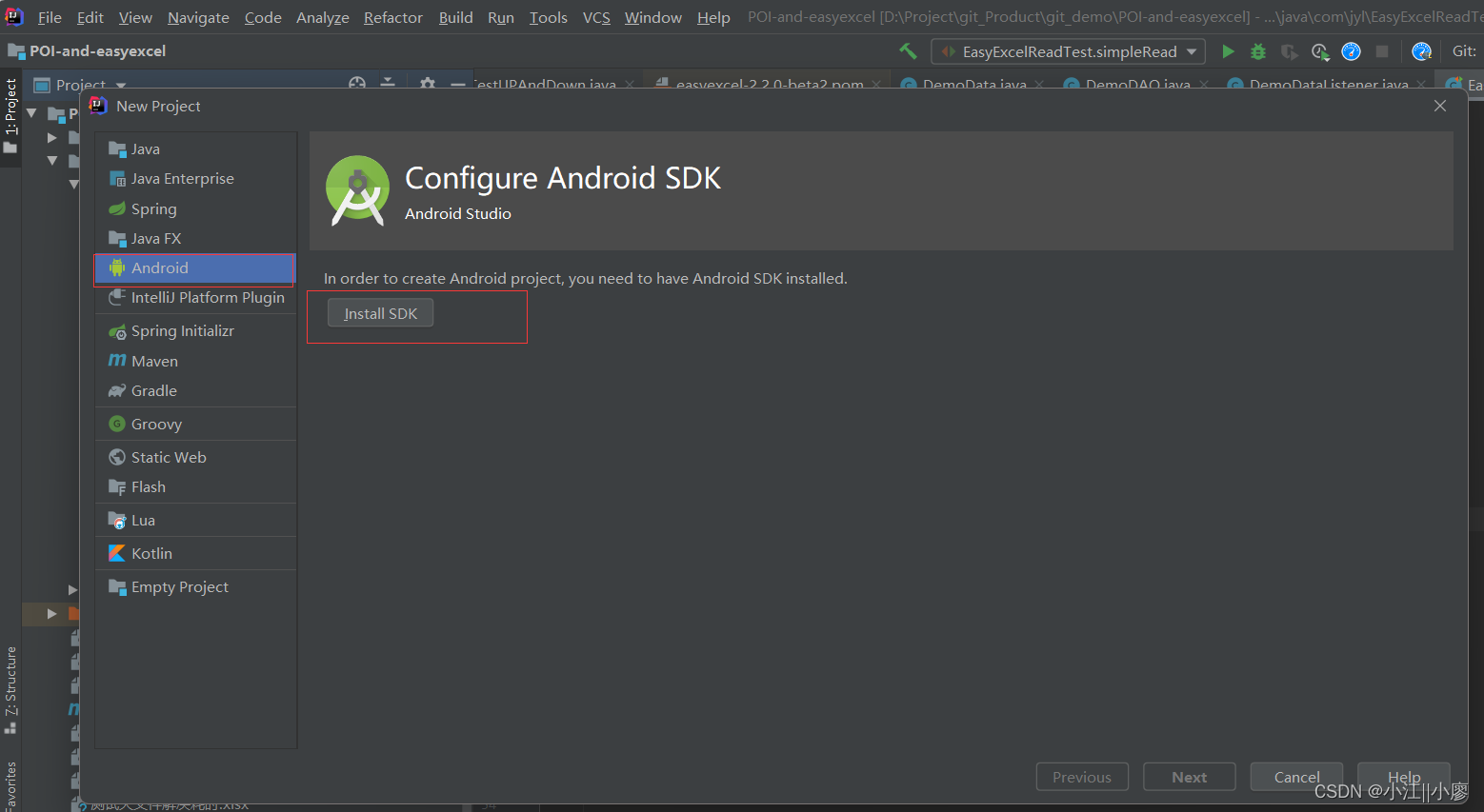Open the Navigate menu
This screenshot has width=1484, height=812.
[198, 17]
